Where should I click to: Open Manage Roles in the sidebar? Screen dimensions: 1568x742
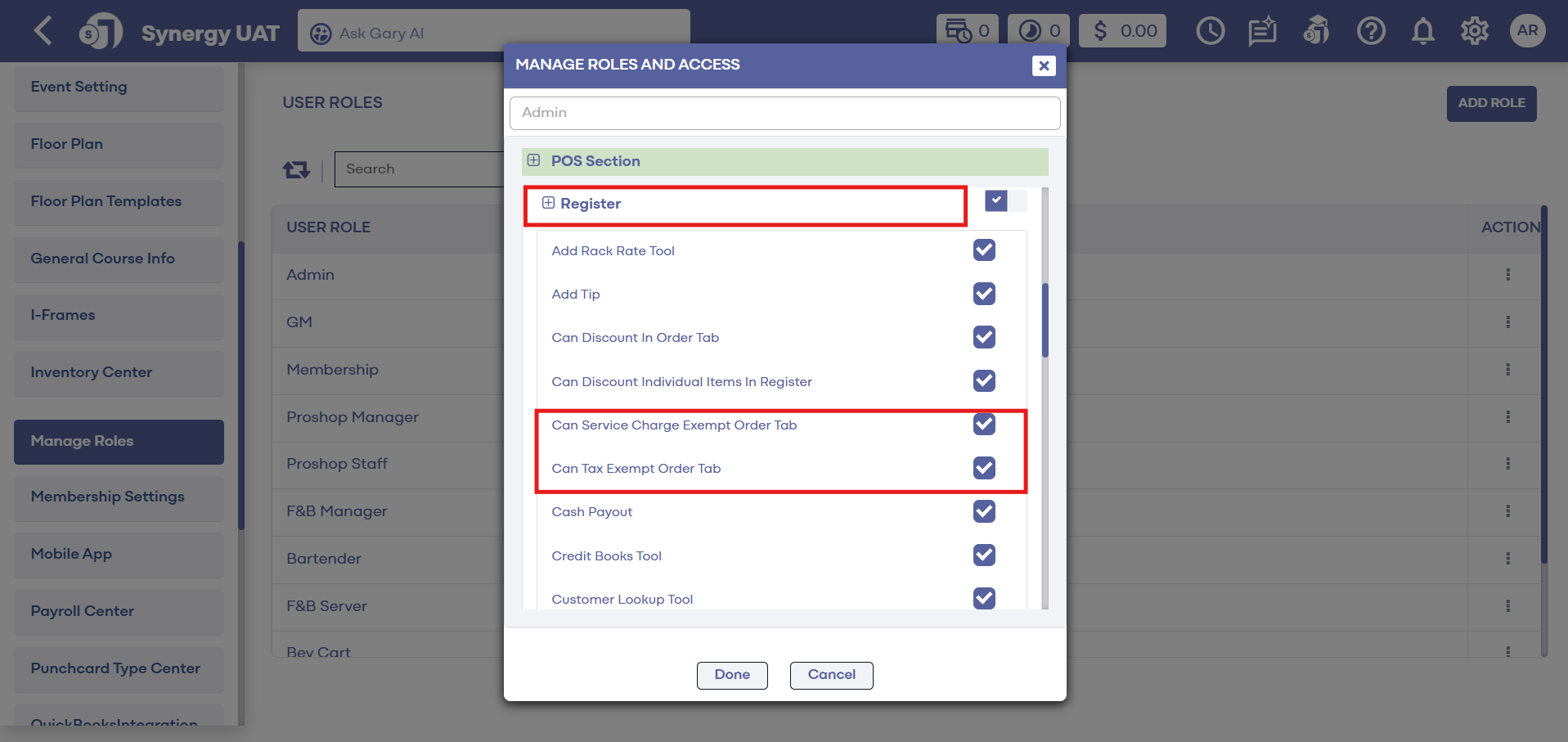119,441
